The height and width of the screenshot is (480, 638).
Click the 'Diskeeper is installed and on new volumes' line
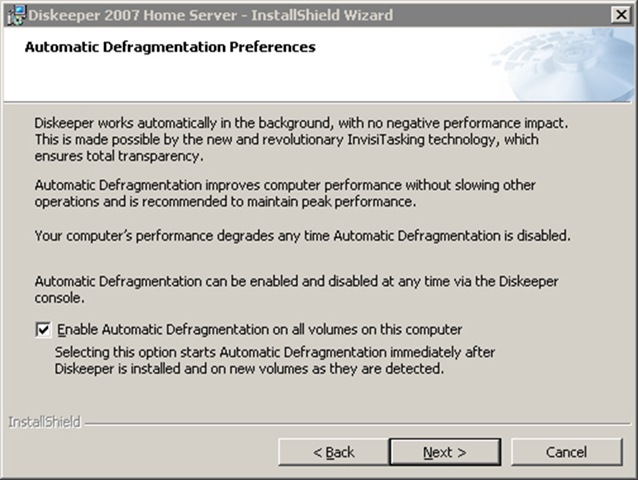249,369
